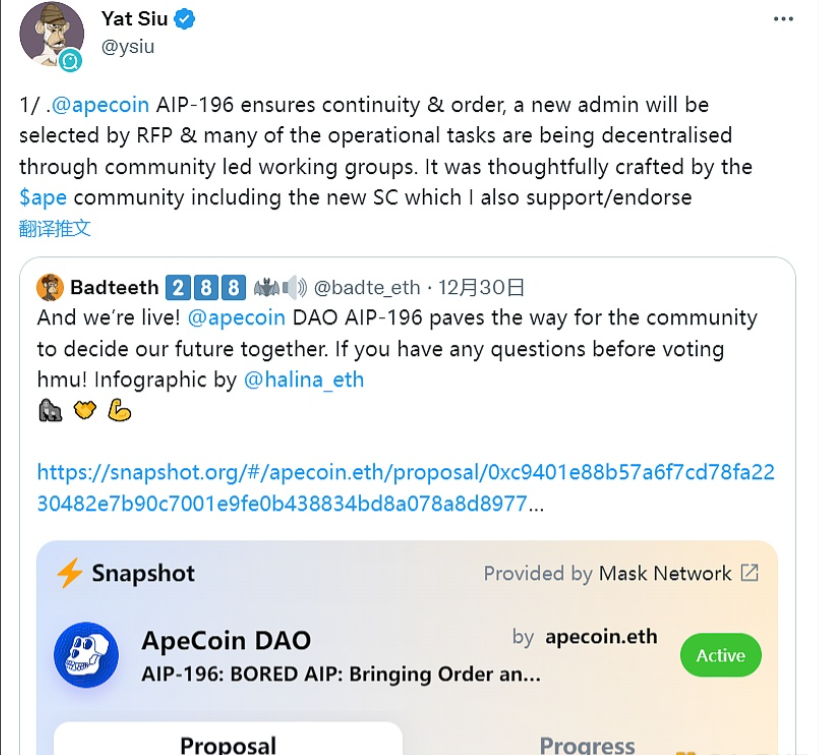The height and width of the screenshot is (755, 819).
Task: Switch to the Progress tab
Action: click(587, 745)
